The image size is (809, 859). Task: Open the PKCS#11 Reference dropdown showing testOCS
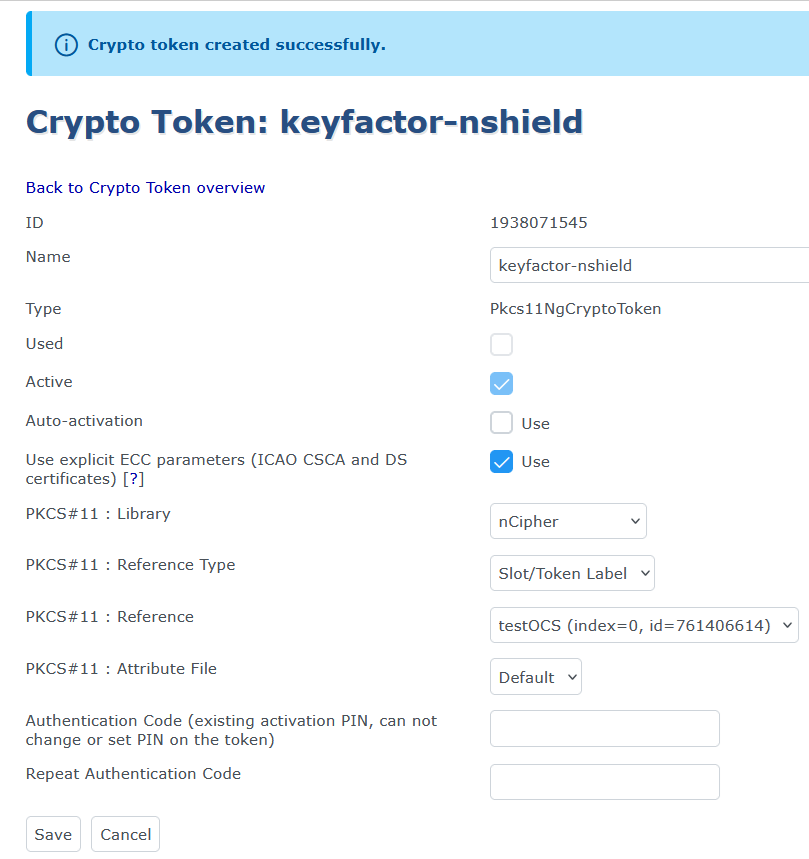(644, 624)
